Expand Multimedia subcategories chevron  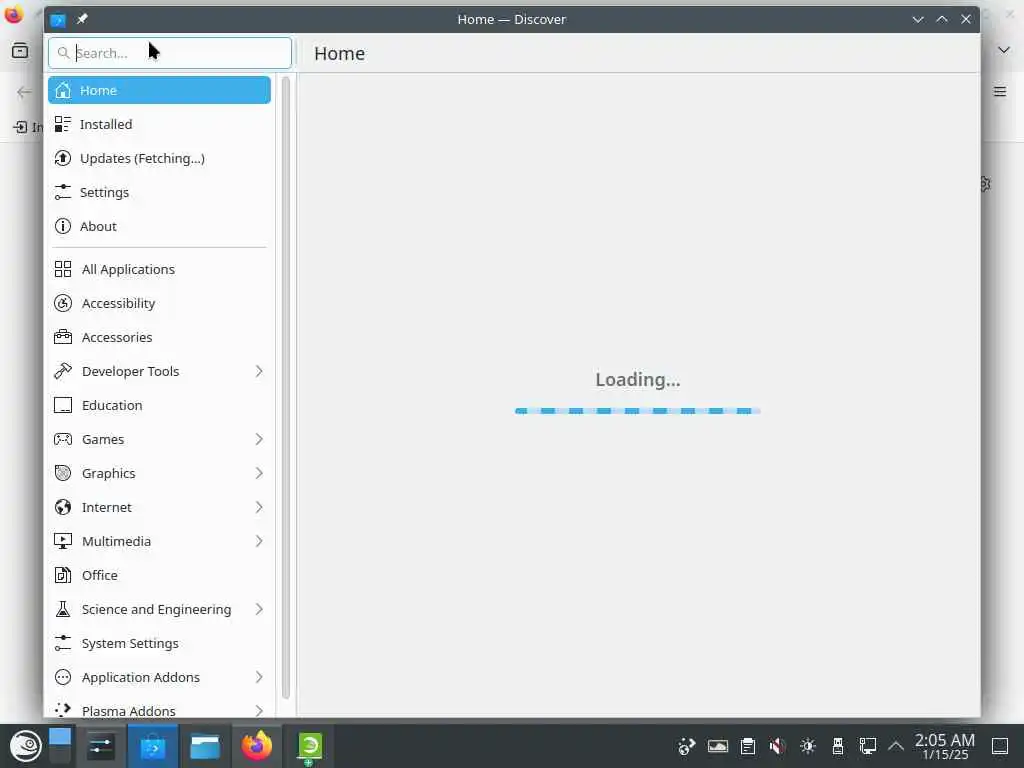[x=259, y=541]
